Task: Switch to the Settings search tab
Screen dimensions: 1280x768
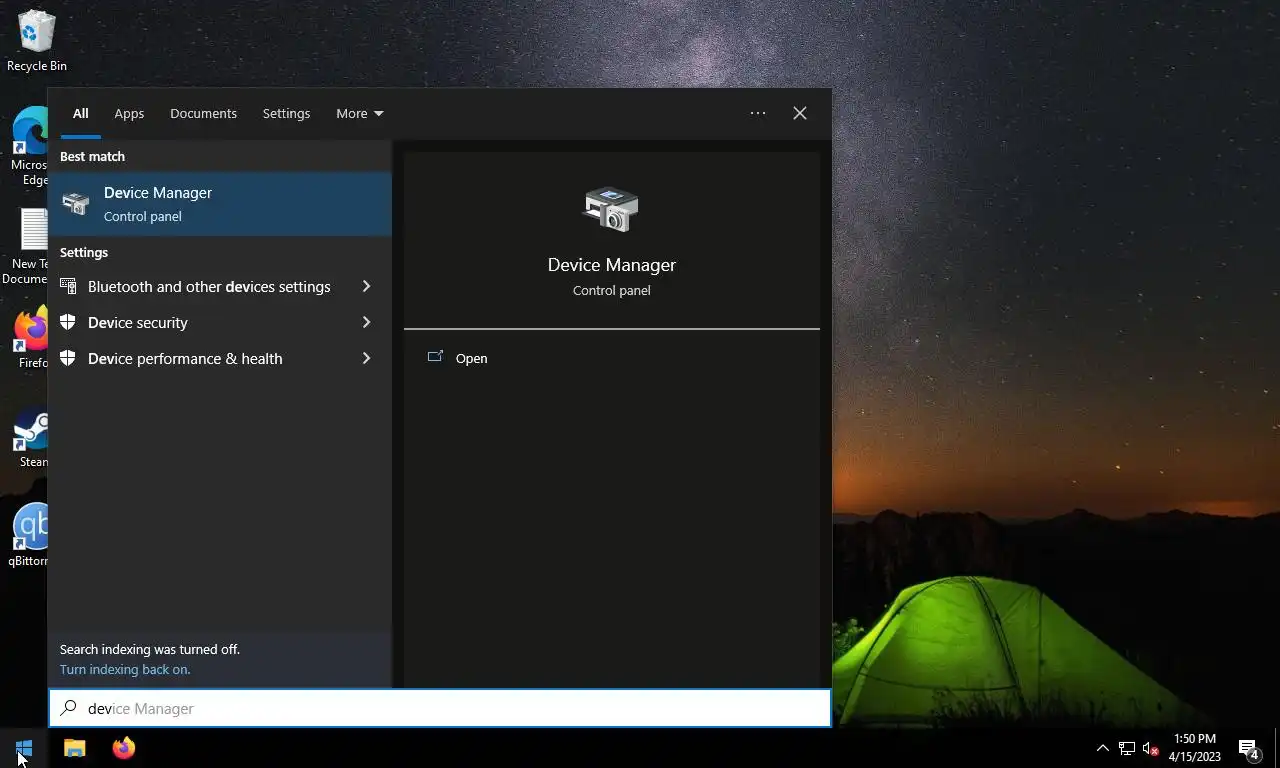Action: [286, 113]
